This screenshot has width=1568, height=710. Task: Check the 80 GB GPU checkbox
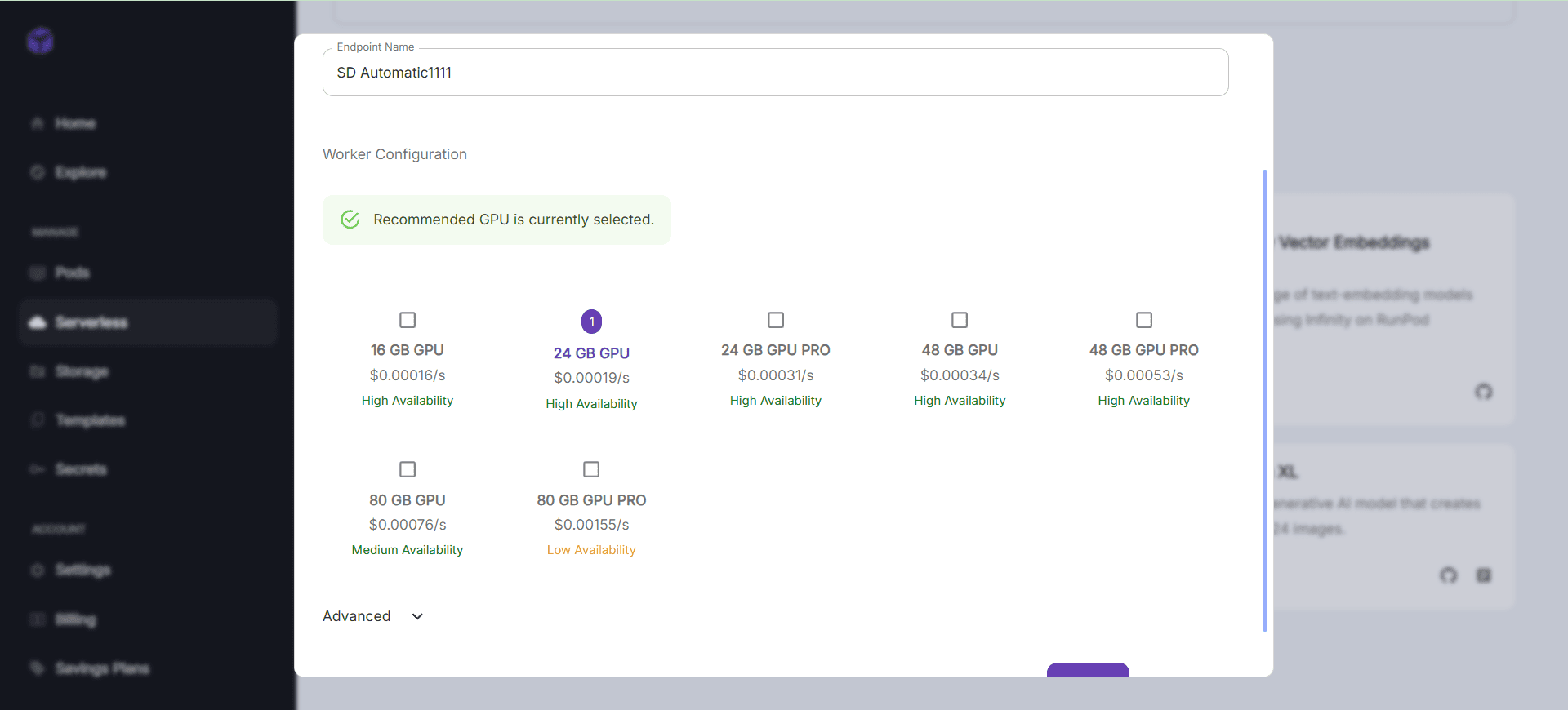pyautogui.click(x=408, y=469)
